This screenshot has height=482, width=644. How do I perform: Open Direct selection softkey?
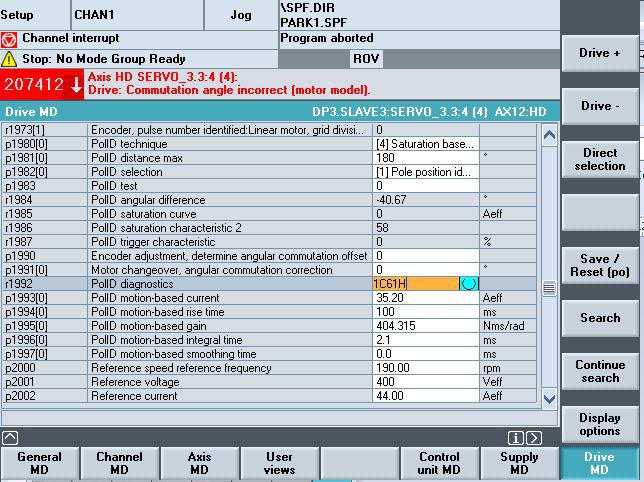click(x=600, y=159)
